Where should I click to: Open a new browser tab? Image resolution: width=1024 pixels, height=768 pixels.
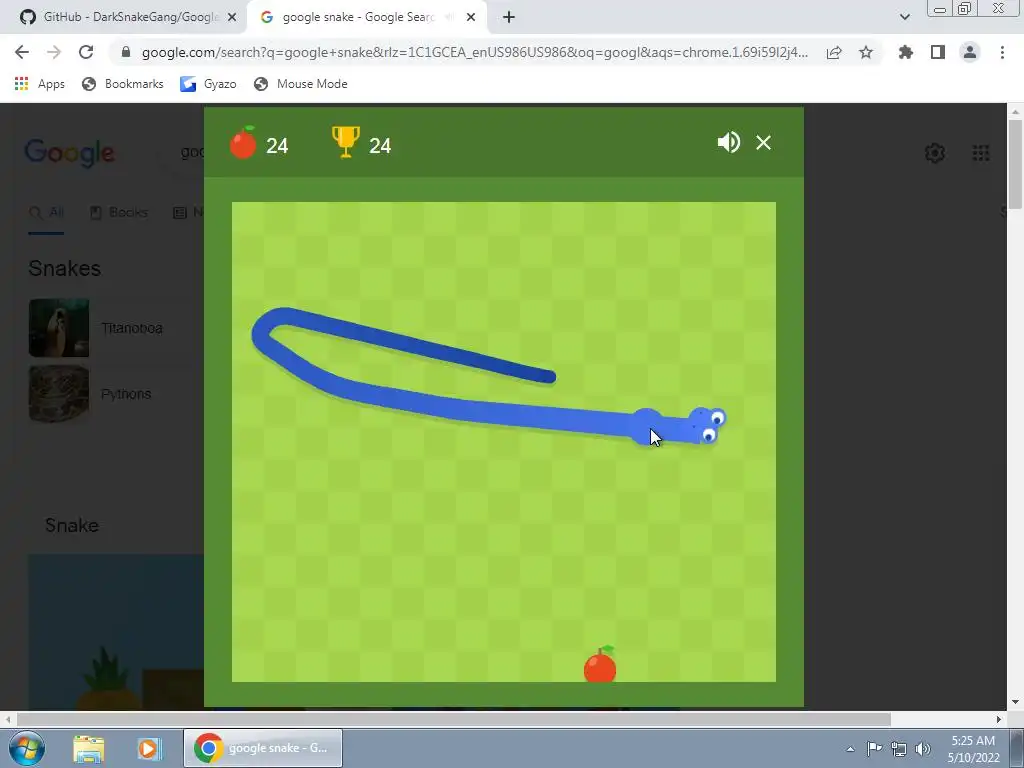509,18
